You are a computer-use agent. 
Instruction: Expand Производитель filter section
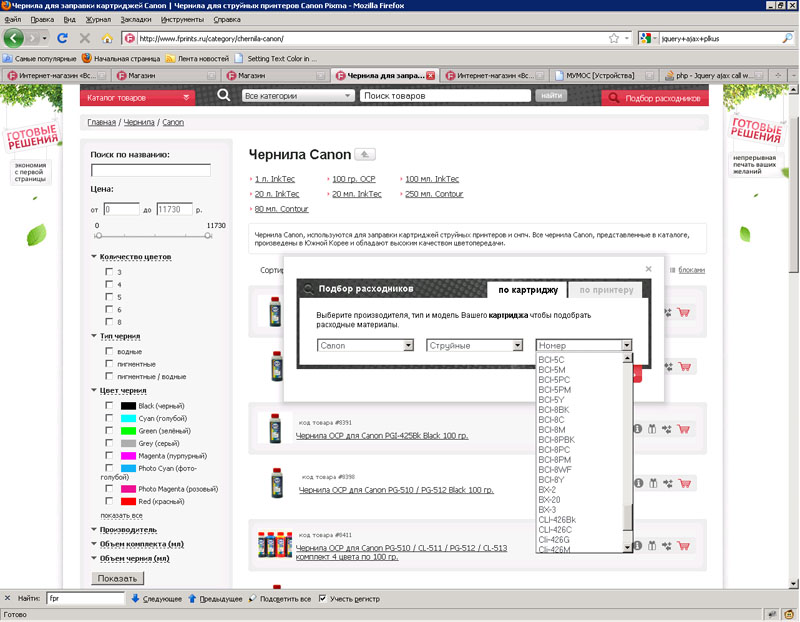point(124,530)
